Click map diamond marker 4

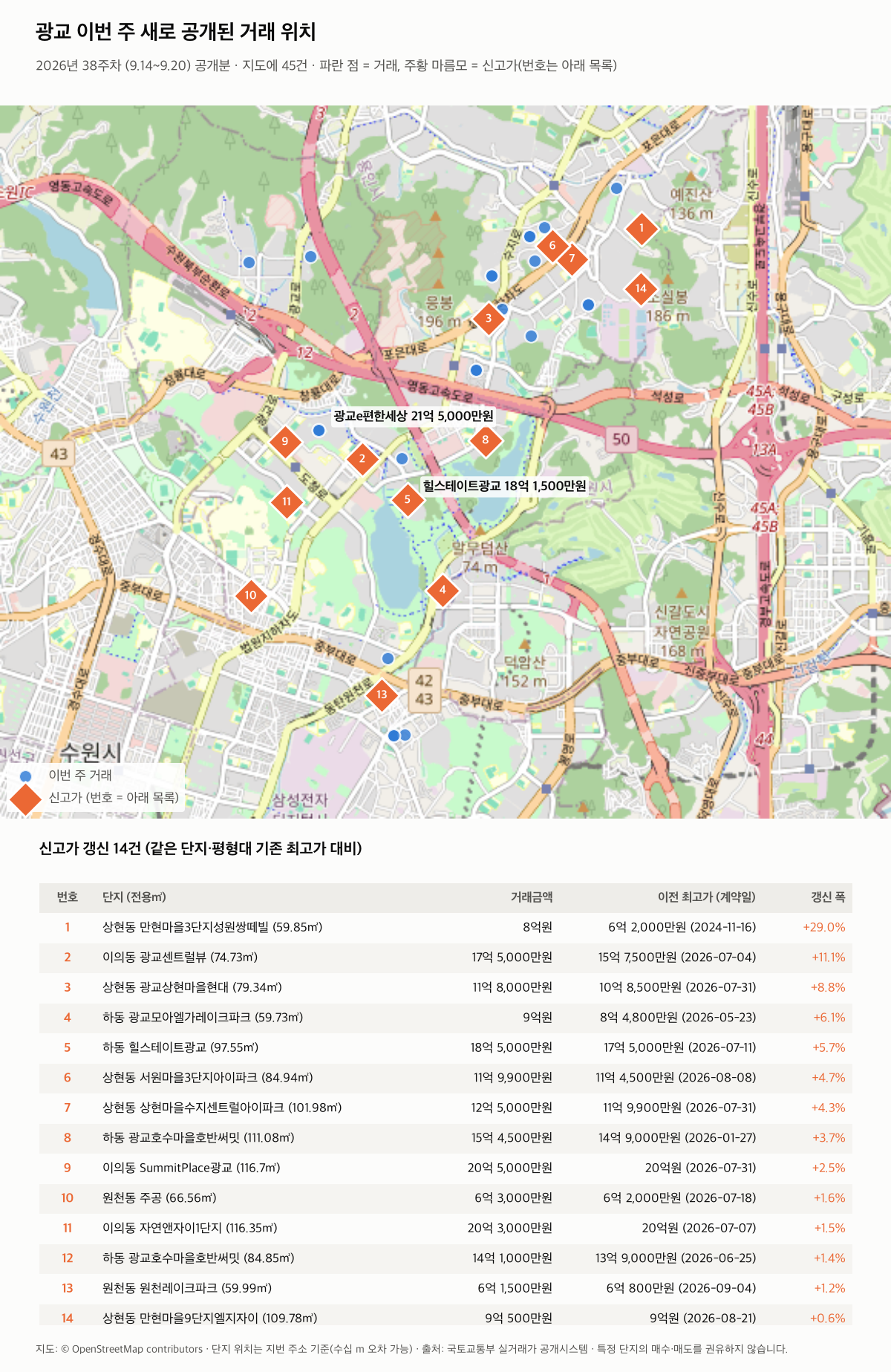(x=443, y=590)
